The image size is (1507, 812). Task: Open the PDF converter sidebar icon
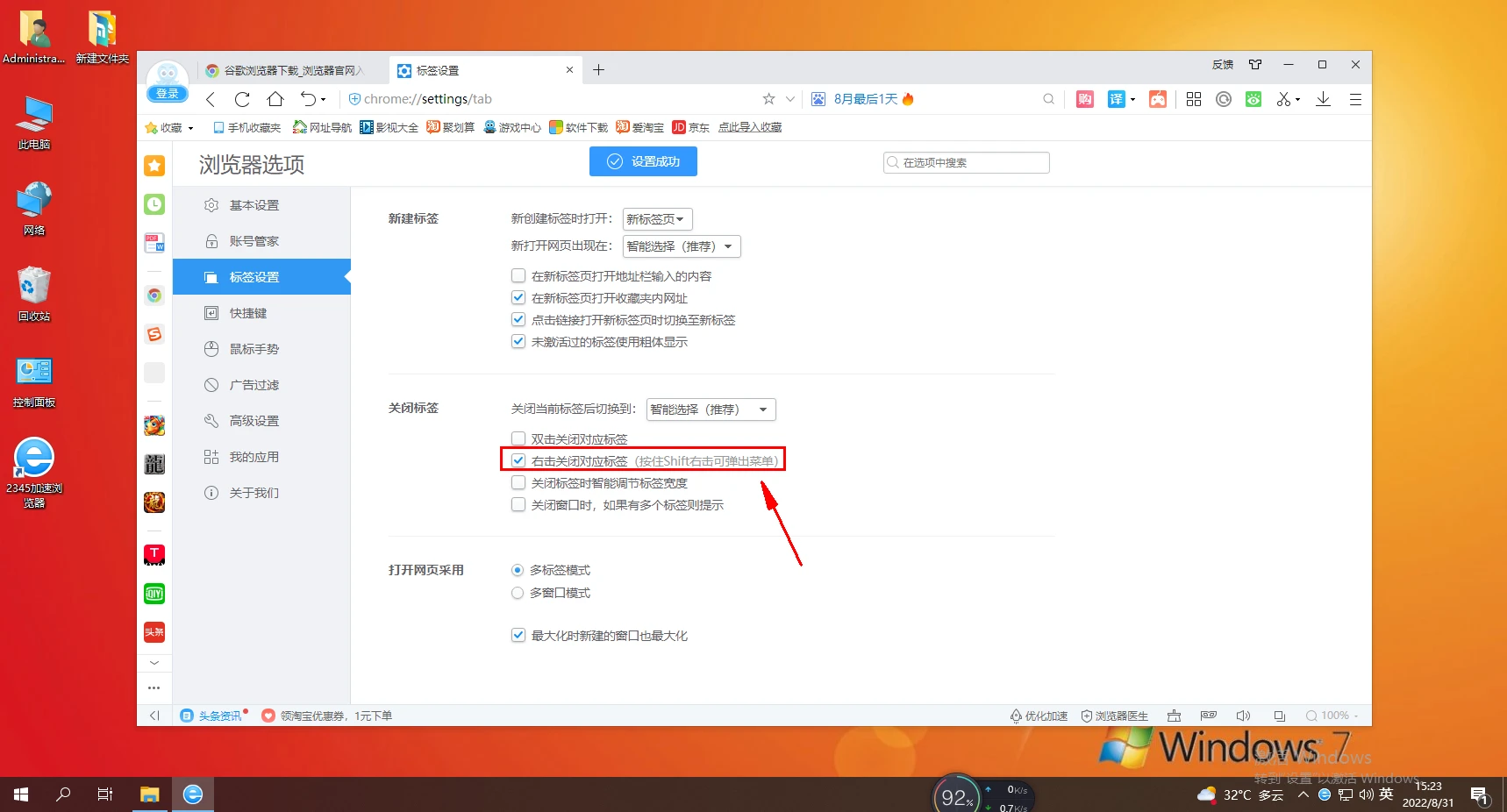154,243
